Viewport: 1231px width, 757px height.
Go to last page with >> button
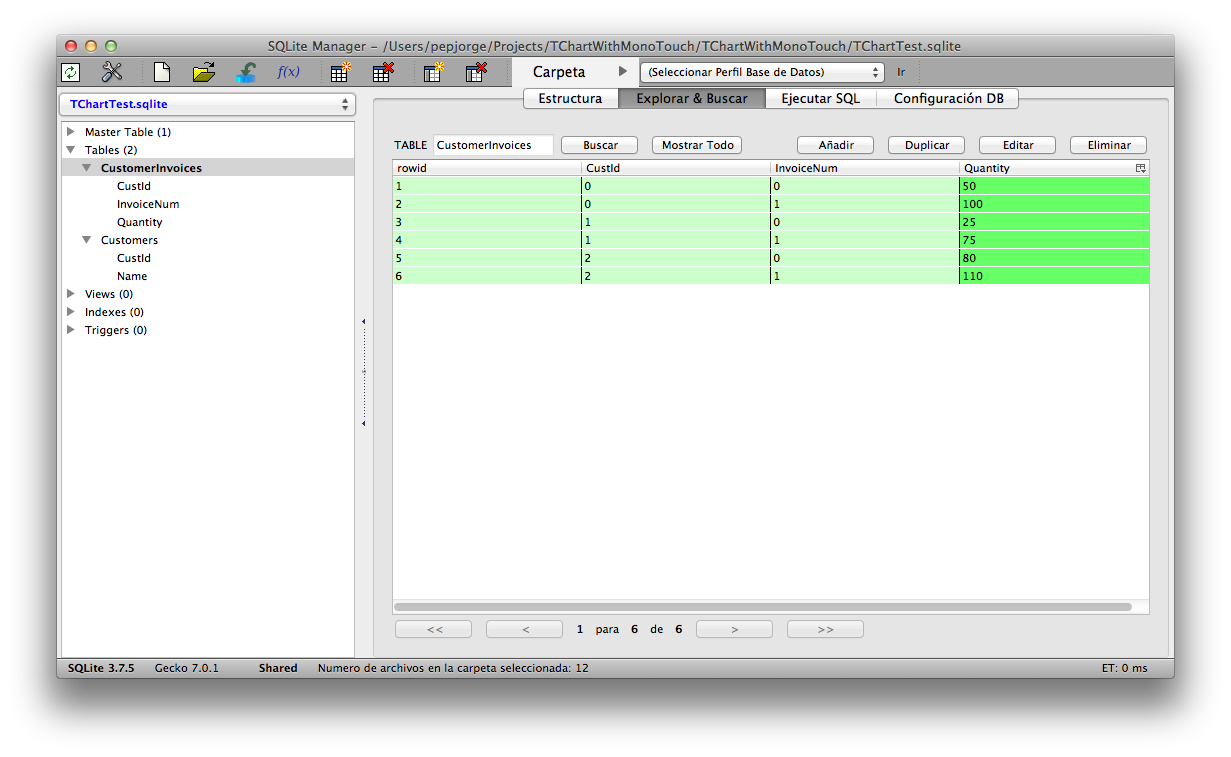click(x=825, y=629)
